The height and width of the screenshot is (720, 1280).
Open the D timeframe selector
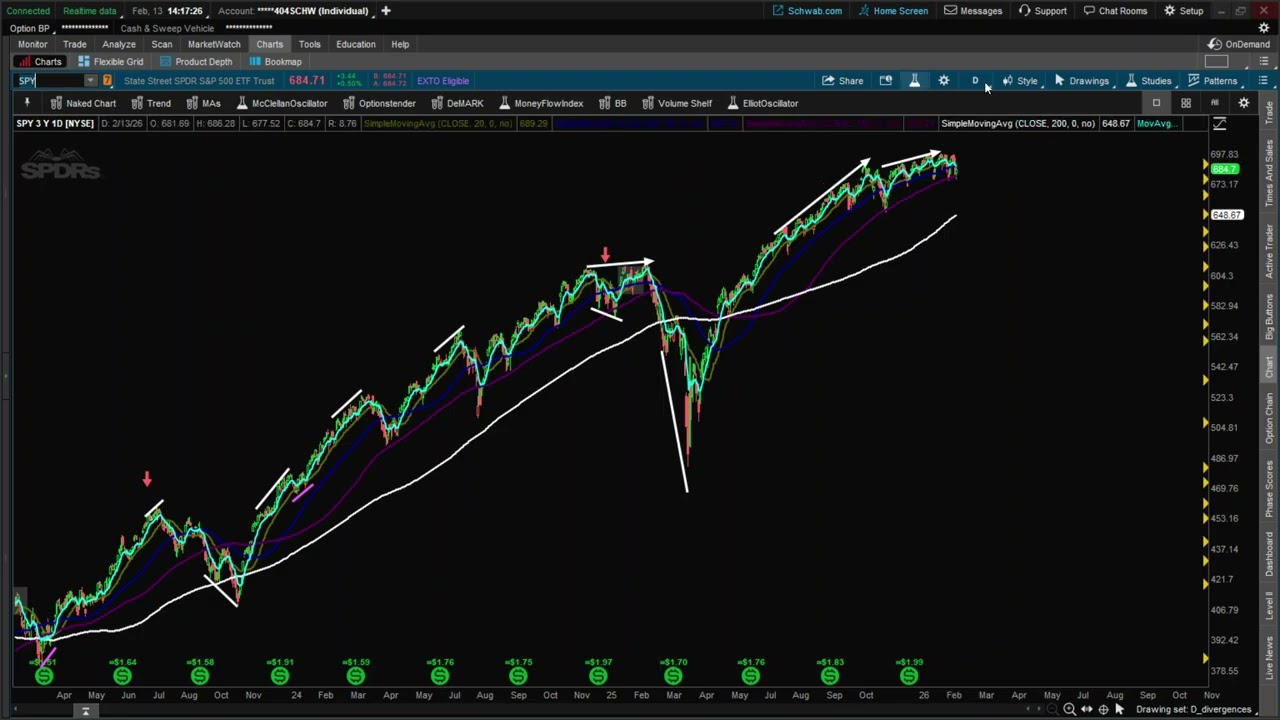pyautogui.click(x=975, y=81)
